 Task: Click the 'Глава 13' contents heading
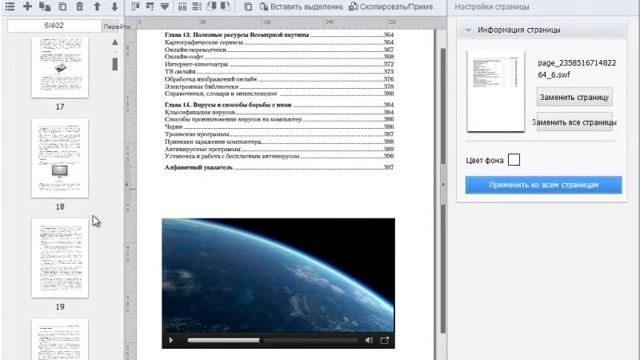[x=237, y=35]
